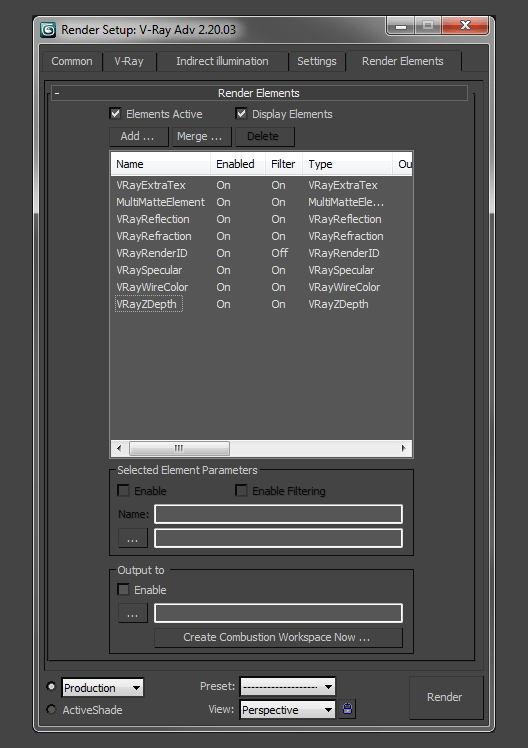Click the right arrow of the list scrollbar

404,448
